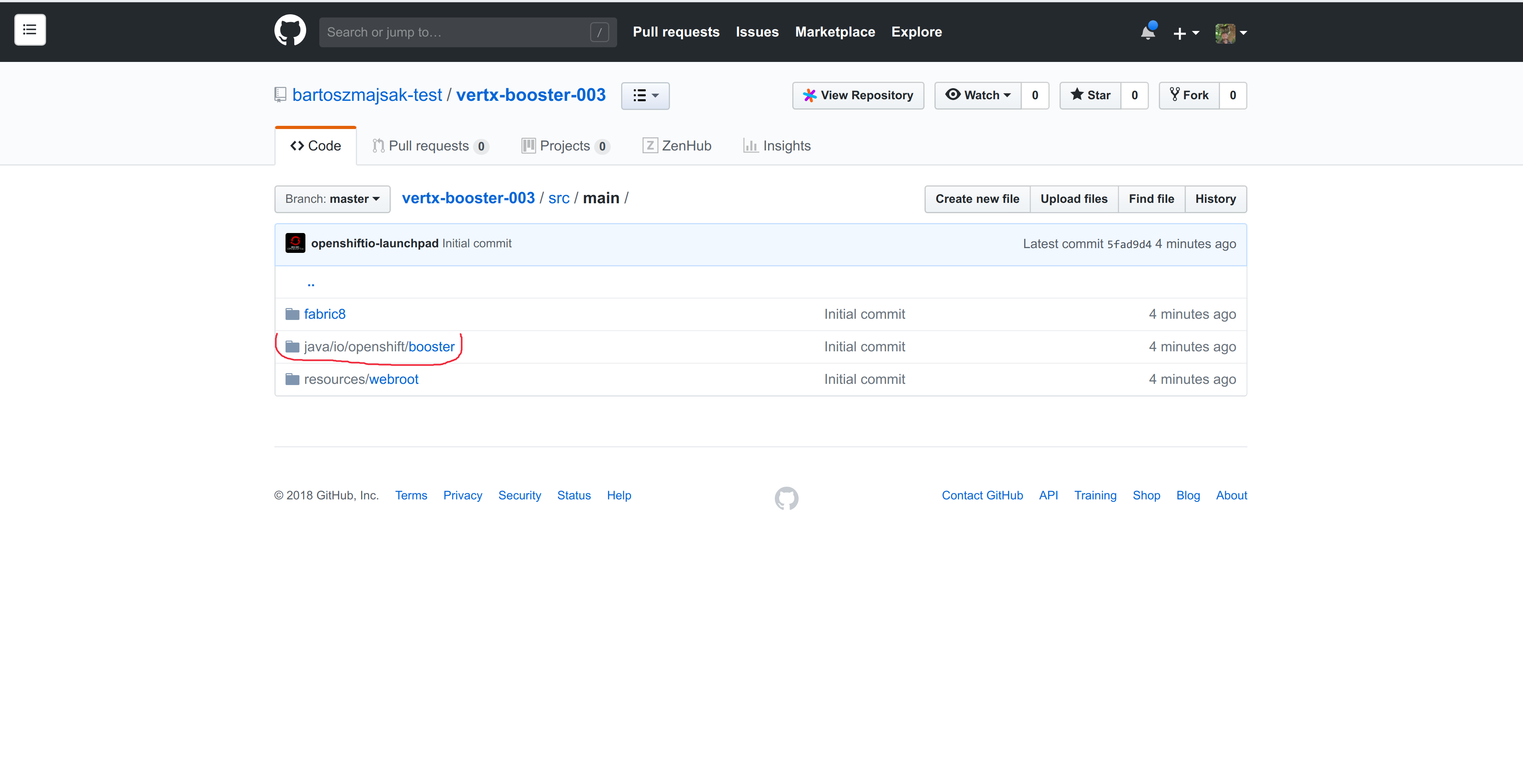Click the openshiftio-launchpad commit avatar
This screenshot has height=784, width=1523.
[295, 243]
